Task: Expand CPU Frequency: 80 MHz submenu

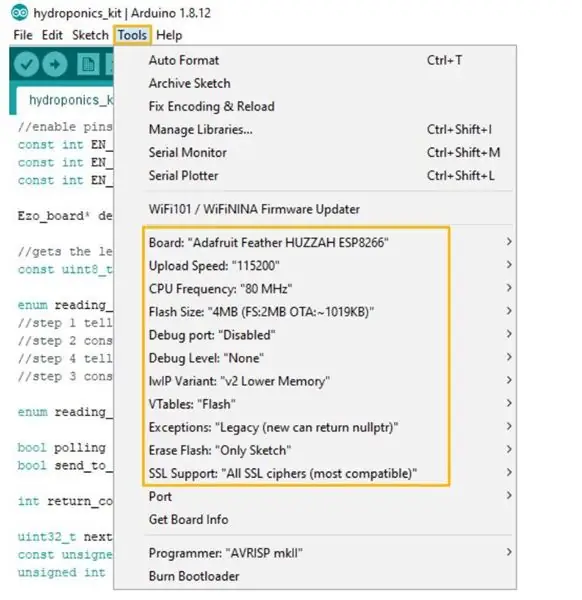Action: point(315,288)
